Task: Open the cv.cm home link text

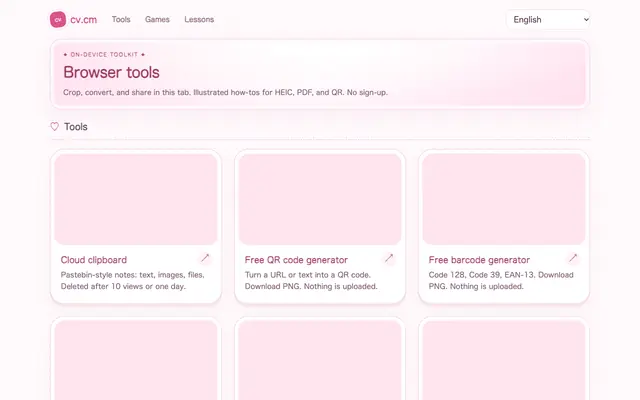Action: click(x=83, y=20)
